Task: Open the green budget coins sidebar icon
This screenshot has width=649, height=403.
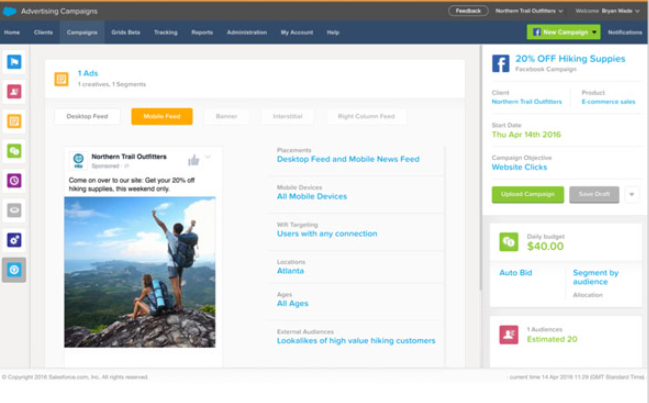Action: 14,151
